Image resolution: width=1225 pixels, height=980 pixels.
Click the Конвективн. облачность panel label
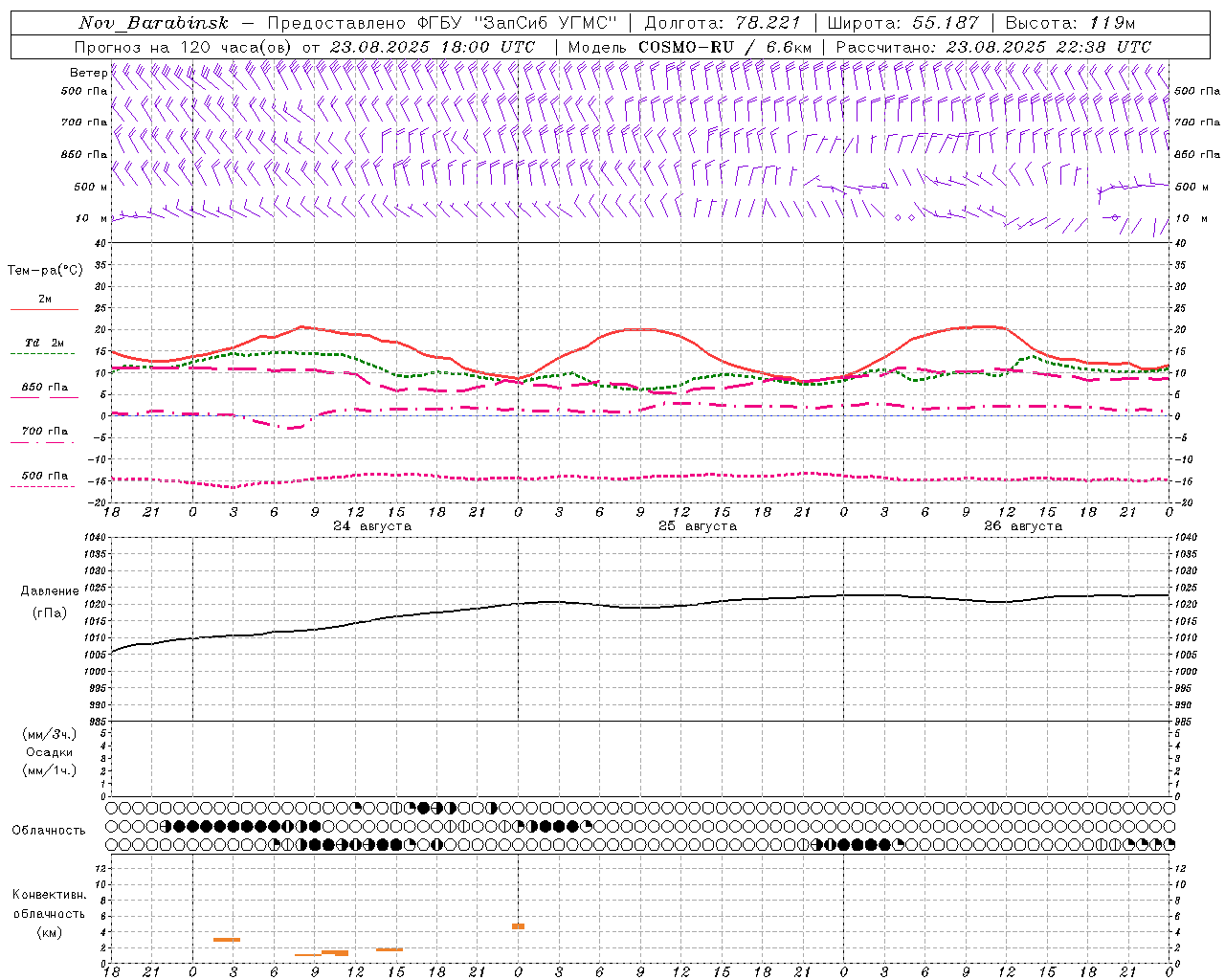click(x=49, y=913)
